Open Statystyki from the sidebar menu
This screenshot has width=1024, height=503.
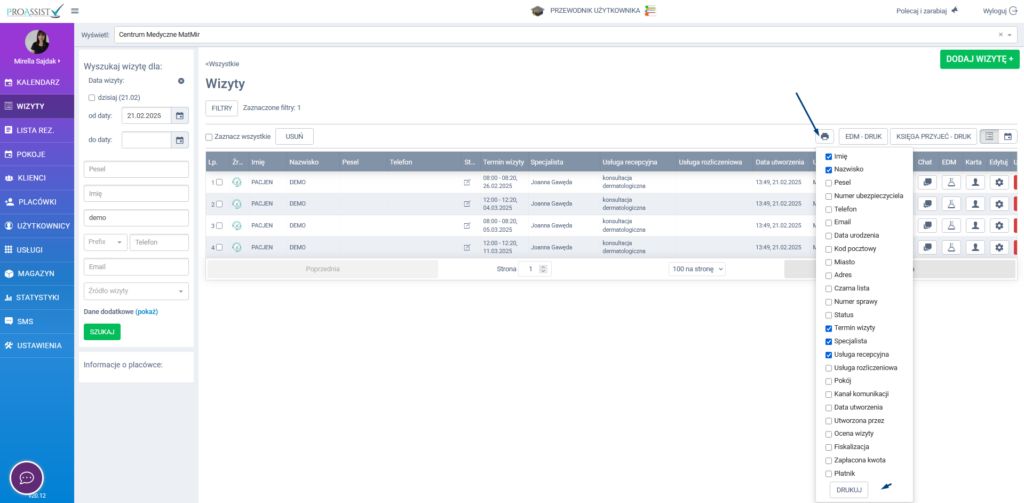36,297
